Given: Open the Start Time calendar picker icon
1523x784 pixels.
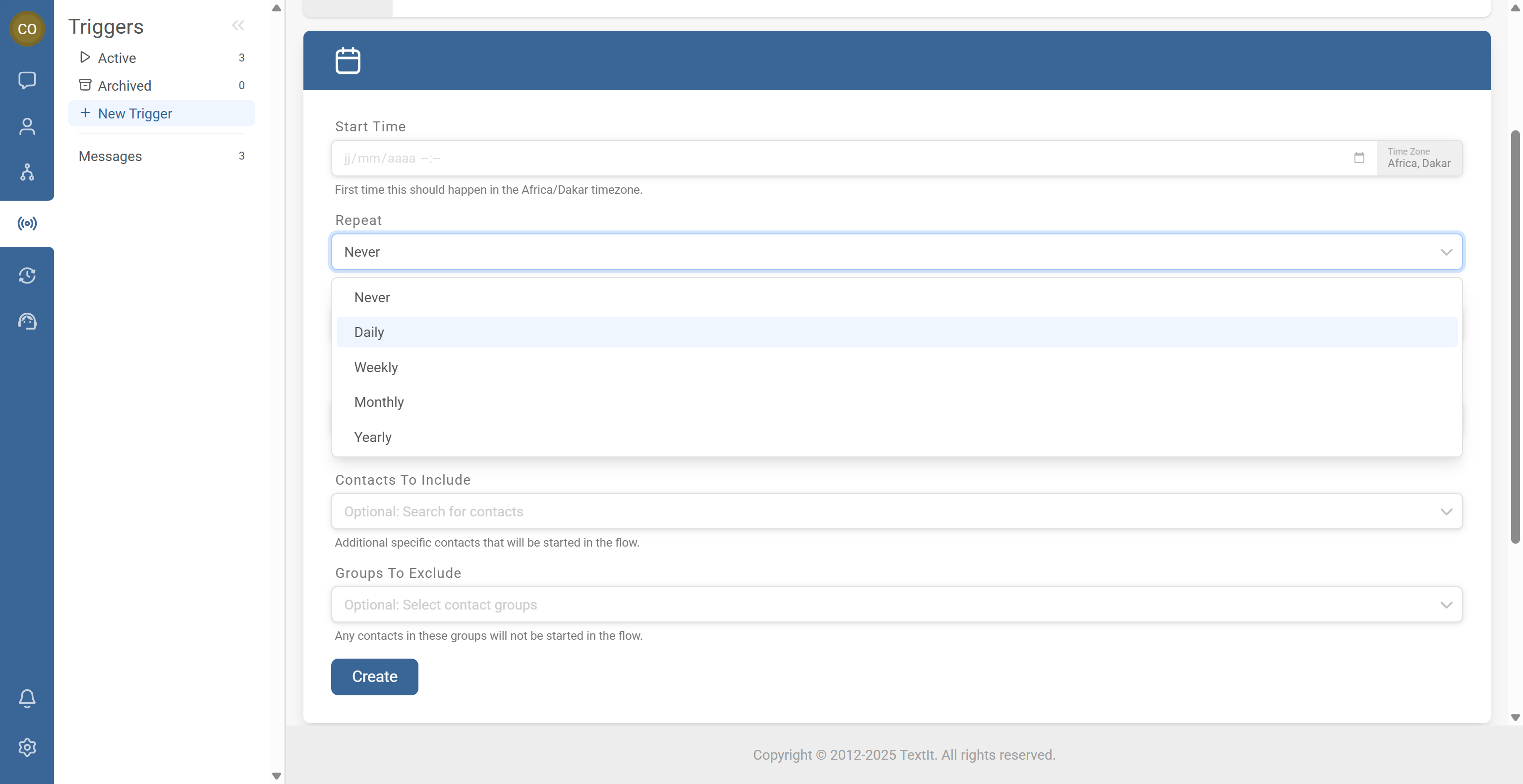Looking at the screenshot, I should (x=1359, y=158).
